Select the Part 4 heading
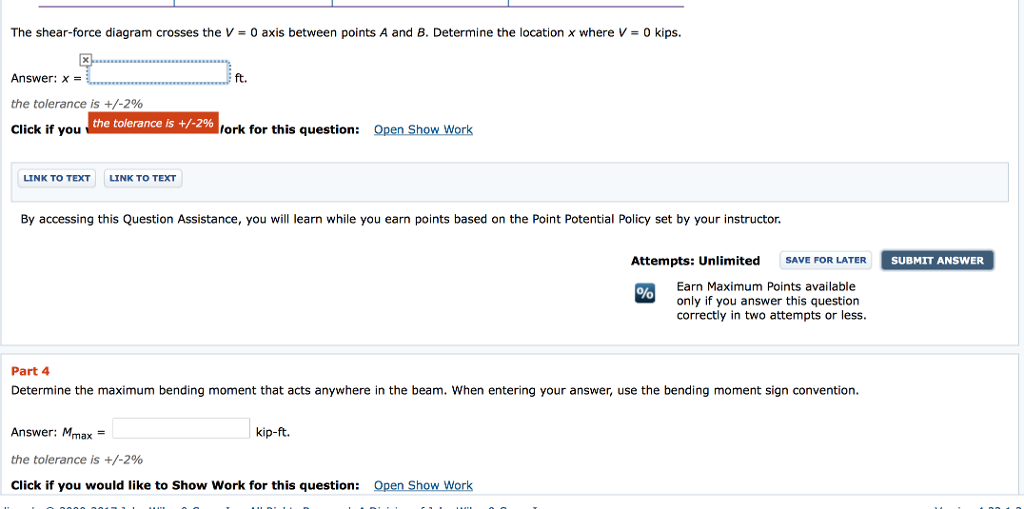The width and height of the screenshot is (1024, 509). 30,371
